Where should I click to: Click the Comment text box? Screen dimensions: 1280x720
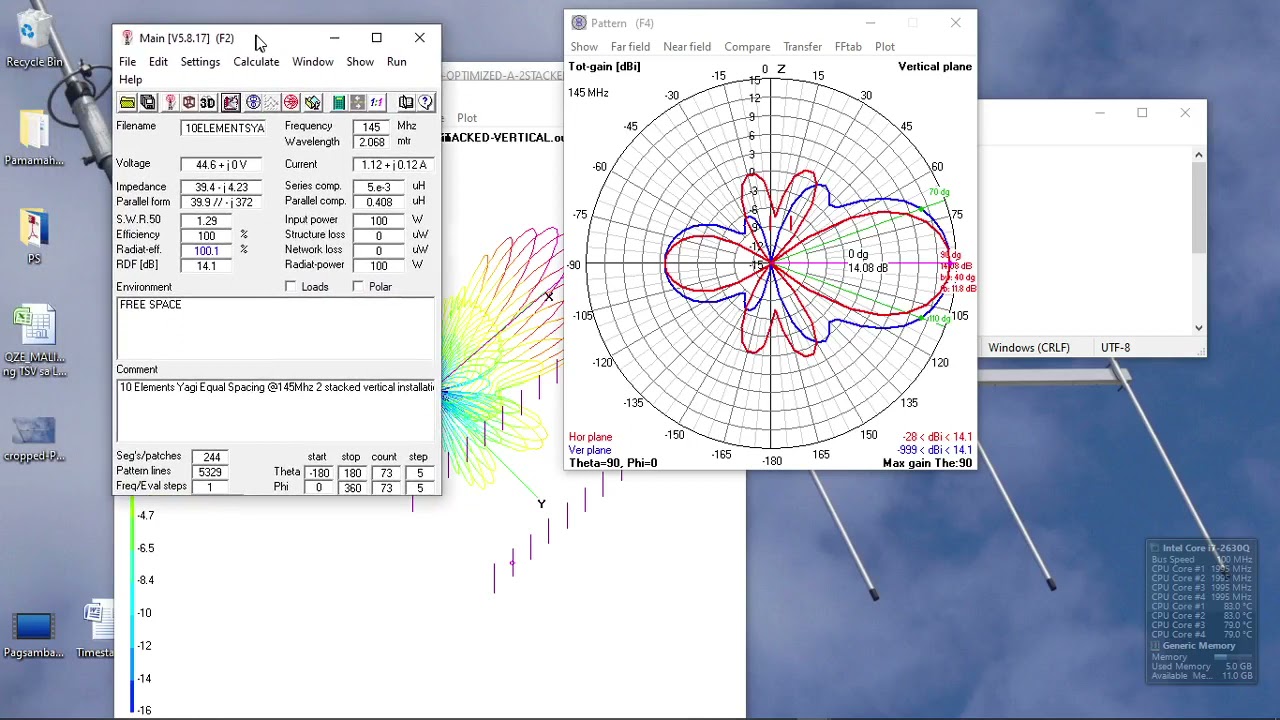coord(276,410)
